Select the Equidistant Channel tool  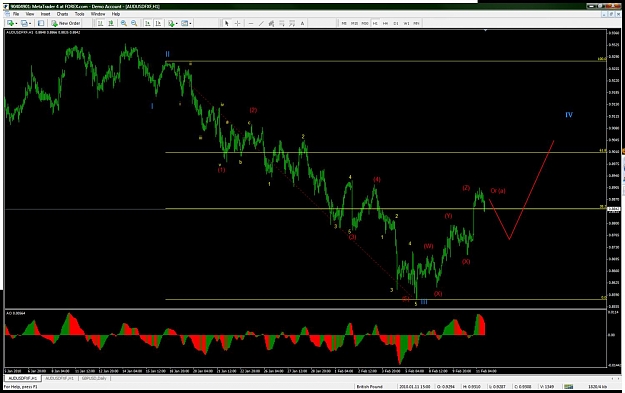coord(271,24)
